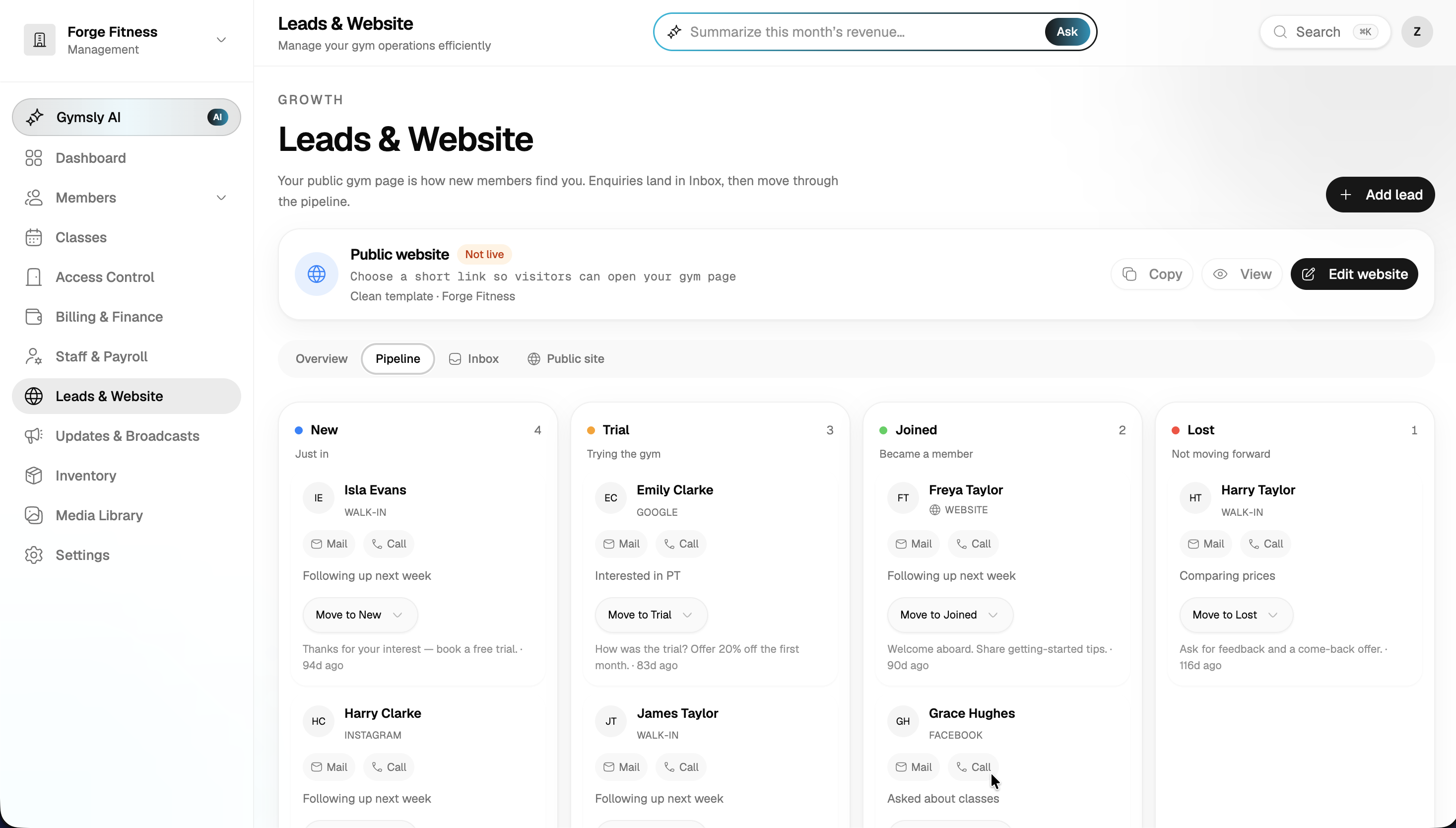The image size is (1456, 828).
Task: Open Settings gear icon in sidebar
Action: pos(34,555)
